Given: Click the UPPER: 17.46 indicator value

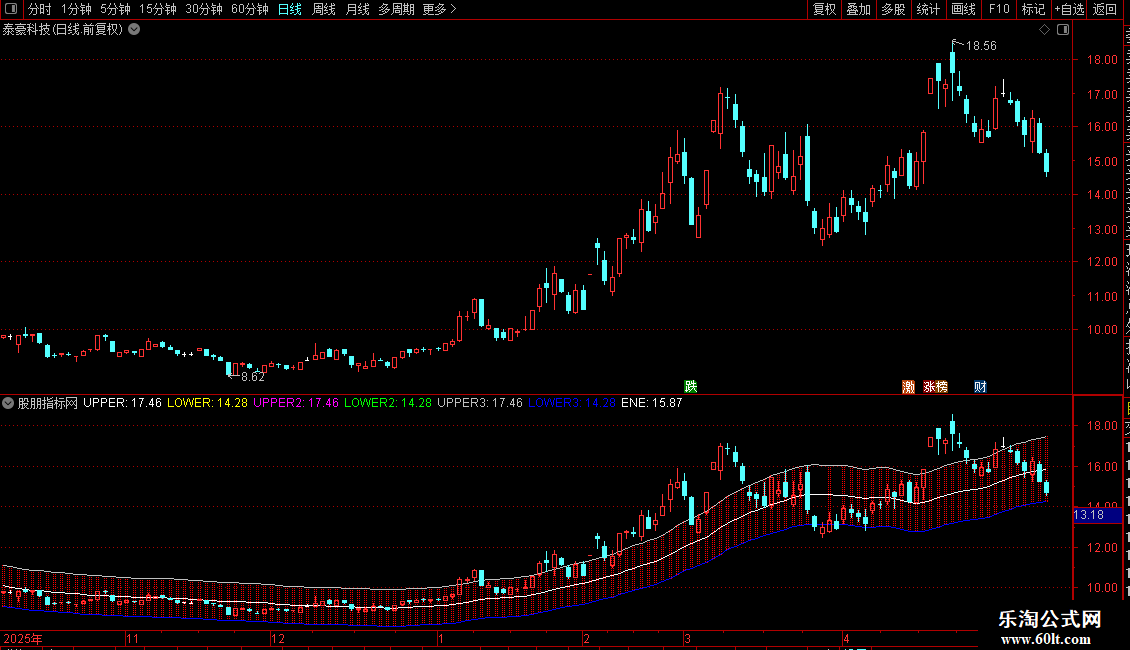Looking at the screenshot, I should click(123, 403).
